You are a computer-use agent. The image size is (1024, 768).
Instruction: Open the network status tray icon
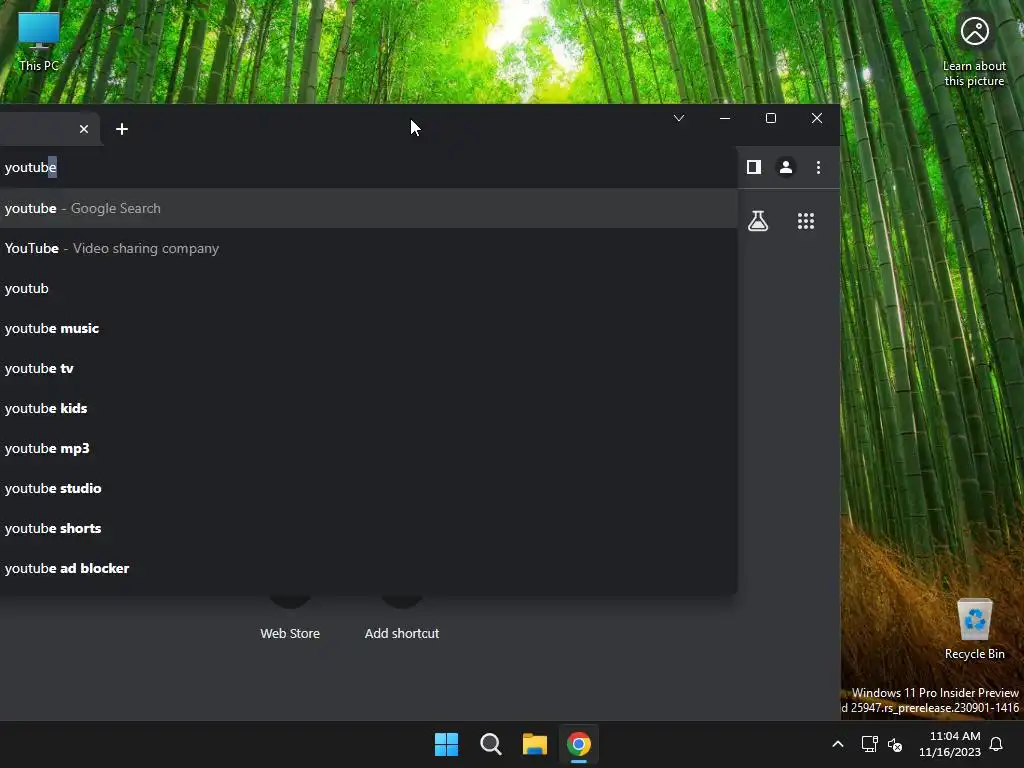point(869,744)
